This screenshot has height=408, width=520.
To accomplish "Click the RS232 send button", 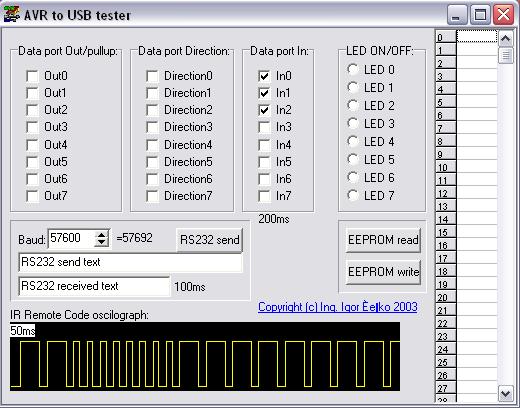I will (x=209, y=240).
